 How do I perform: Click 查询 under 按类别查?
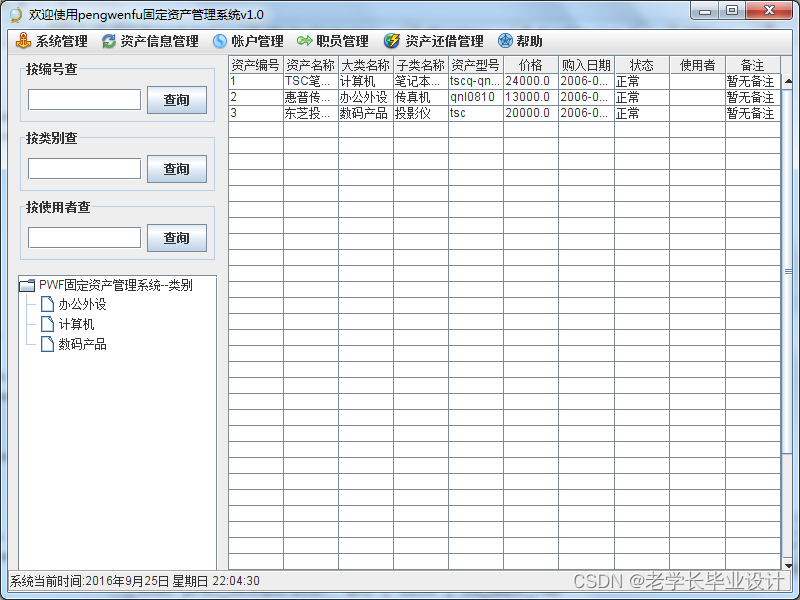pyautogui.click(x=176, y=169)
